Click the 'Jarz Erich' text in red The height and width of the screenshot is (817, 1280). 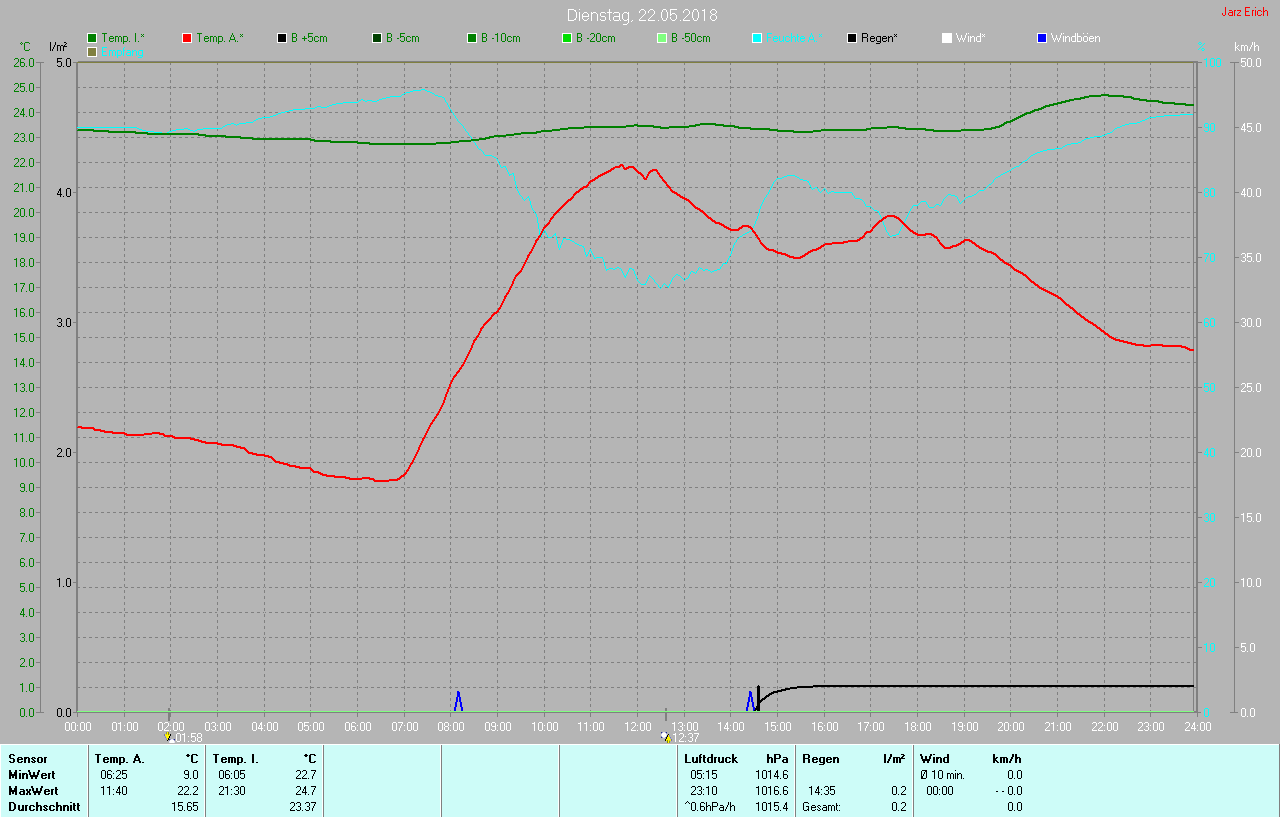click(x=1245, y=12)
